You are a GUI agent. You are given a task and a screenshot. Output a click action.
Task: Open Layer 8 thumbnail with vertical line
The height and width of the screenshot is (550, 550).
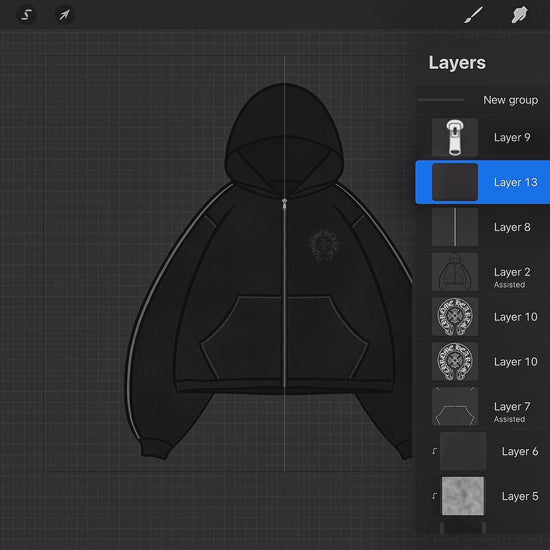(455, 227)
